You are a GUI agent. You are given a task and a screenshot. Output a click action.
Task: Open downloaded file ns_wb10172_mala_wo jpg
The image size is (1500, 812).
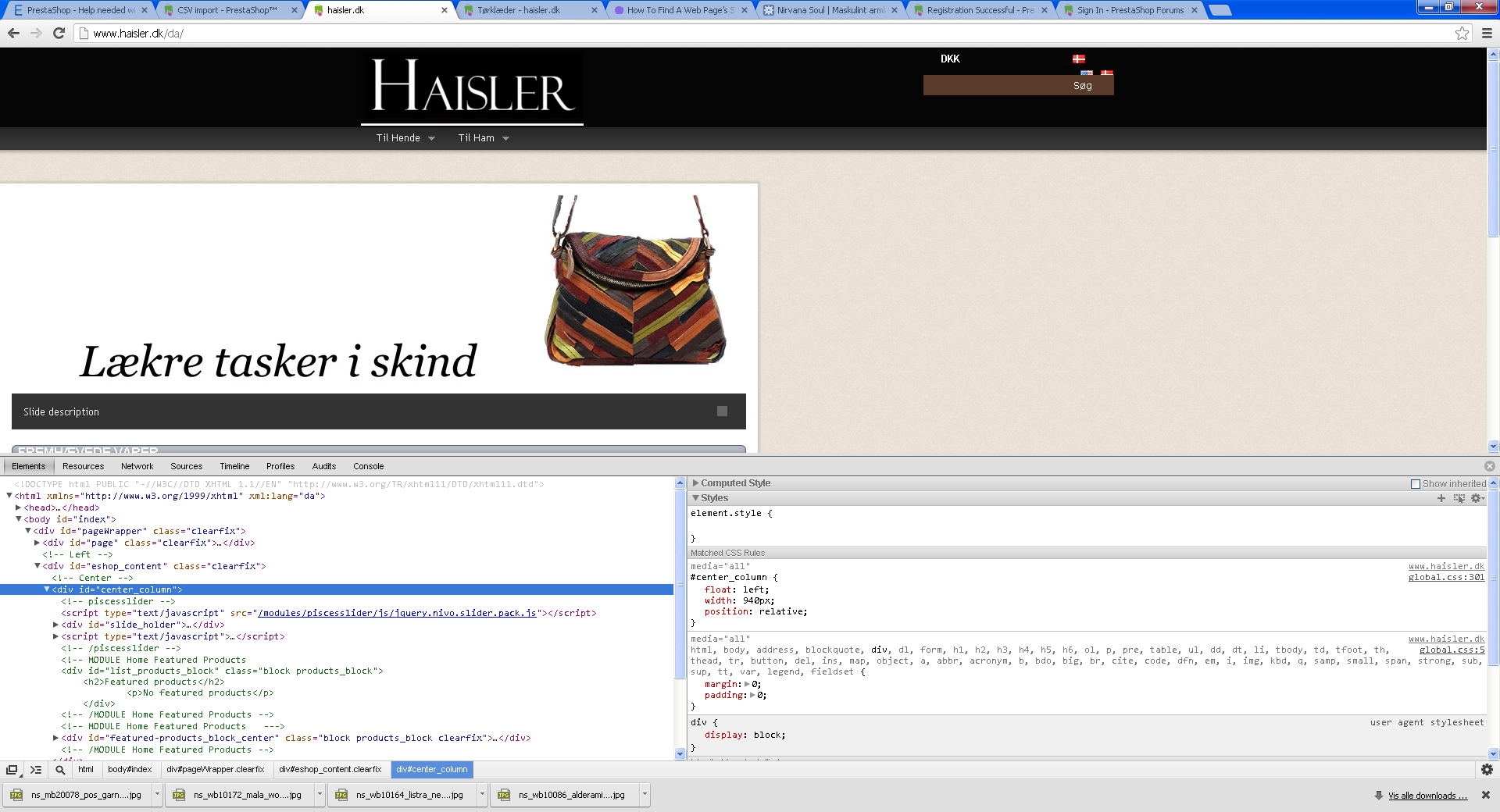tap(239, 795)
